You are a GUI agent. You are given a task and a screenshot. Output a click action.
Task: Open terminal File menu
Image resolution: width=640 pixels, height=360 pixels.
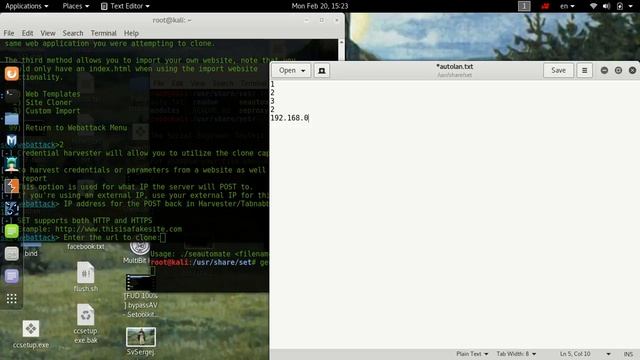click(x=9, y=33)
